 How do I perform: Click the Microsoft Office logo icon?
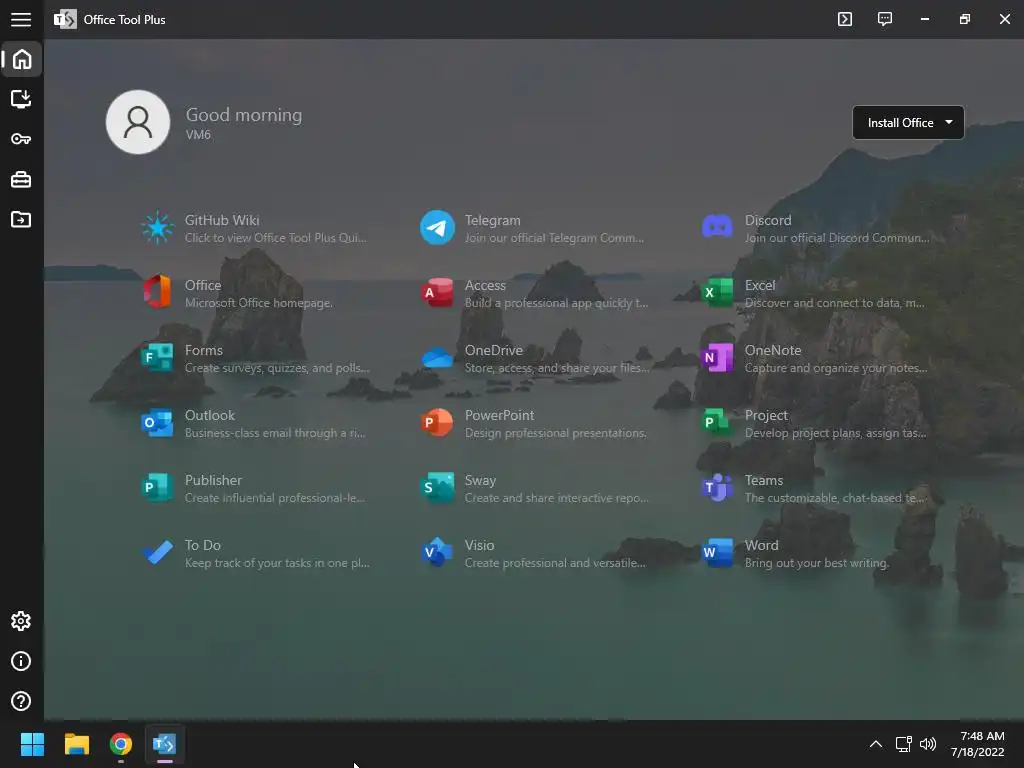[x=157, y=292]
